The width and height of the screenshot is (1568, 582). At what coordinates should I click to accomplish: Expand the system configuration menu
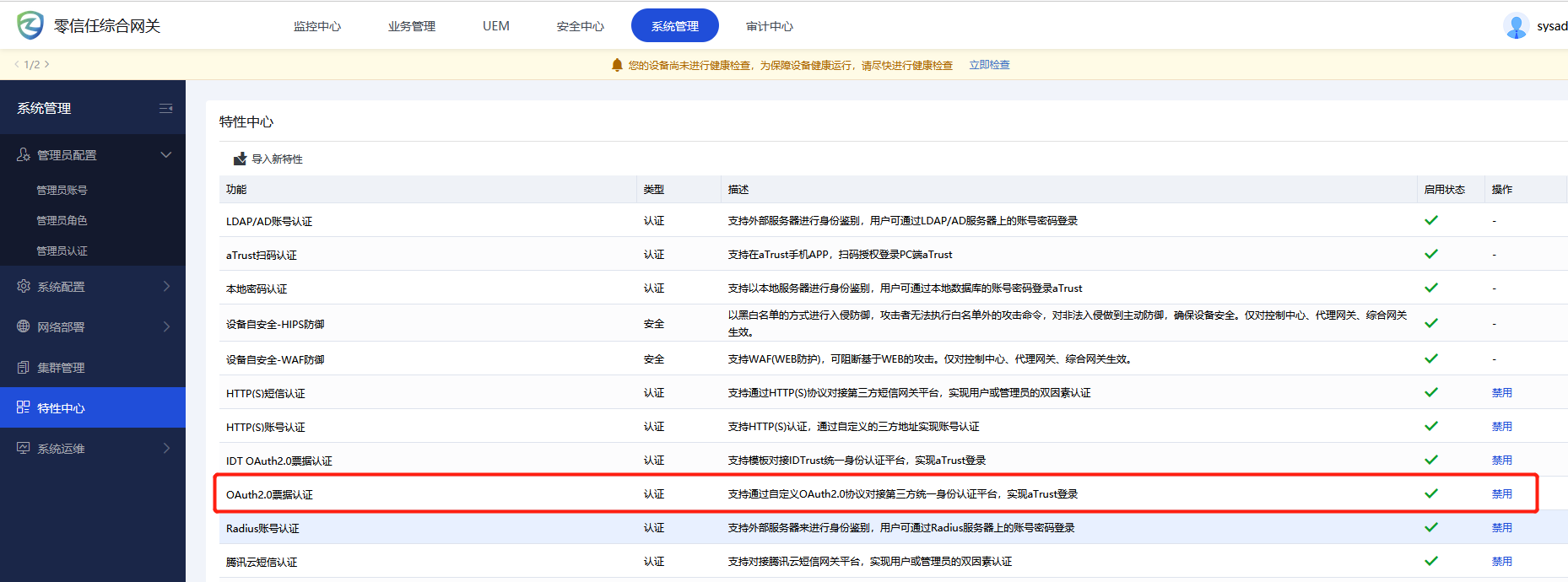pyautogui.click(x=165, y=287)
